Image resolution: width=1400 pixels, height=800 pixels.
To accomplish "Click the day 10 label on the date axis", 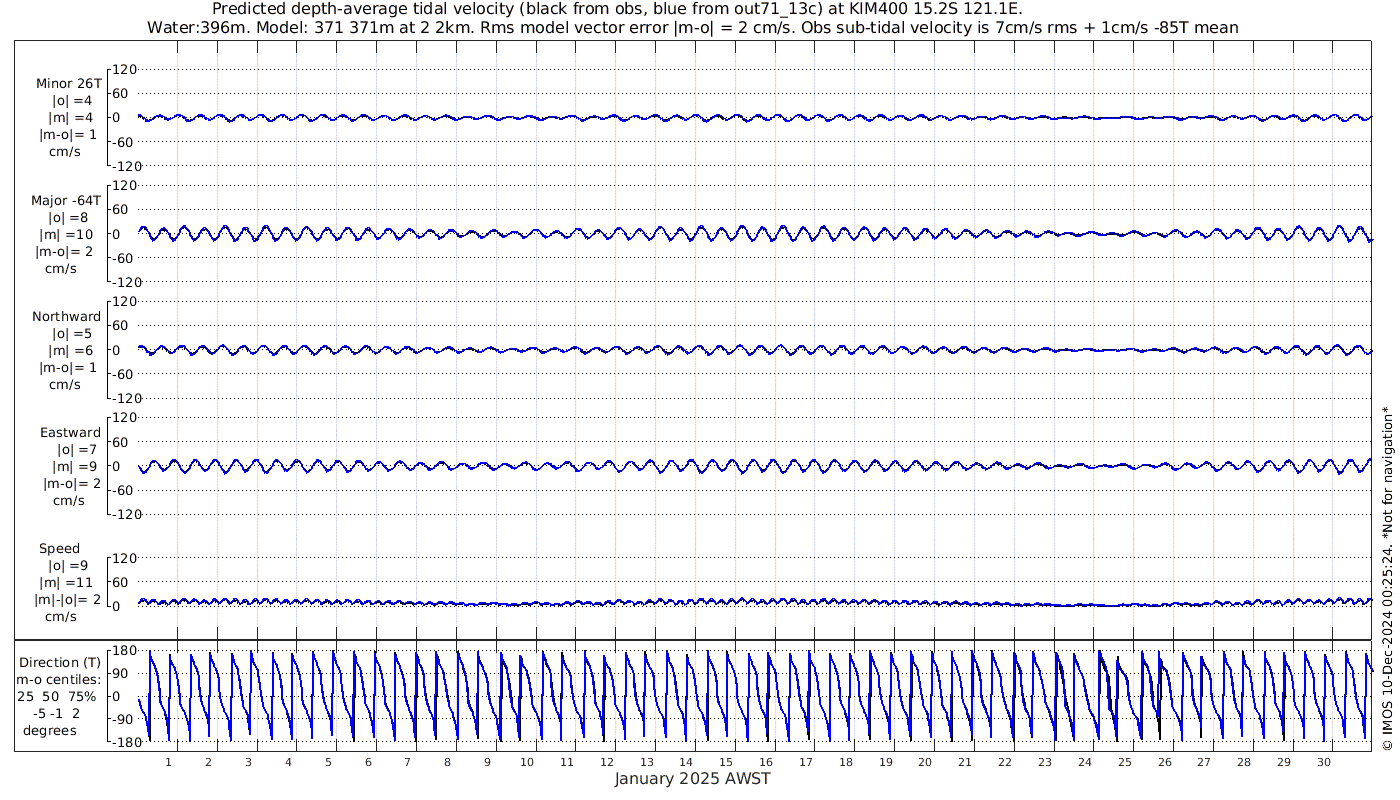I will click(x=527, y=762).
